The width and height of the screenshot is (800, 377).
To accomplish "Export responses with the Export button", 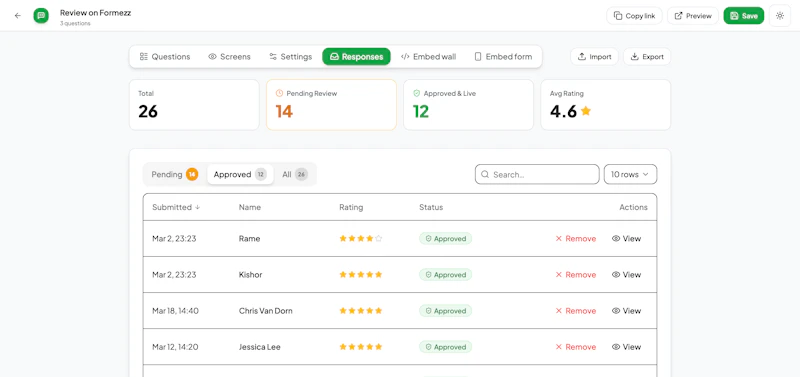I will coord(647,57).
